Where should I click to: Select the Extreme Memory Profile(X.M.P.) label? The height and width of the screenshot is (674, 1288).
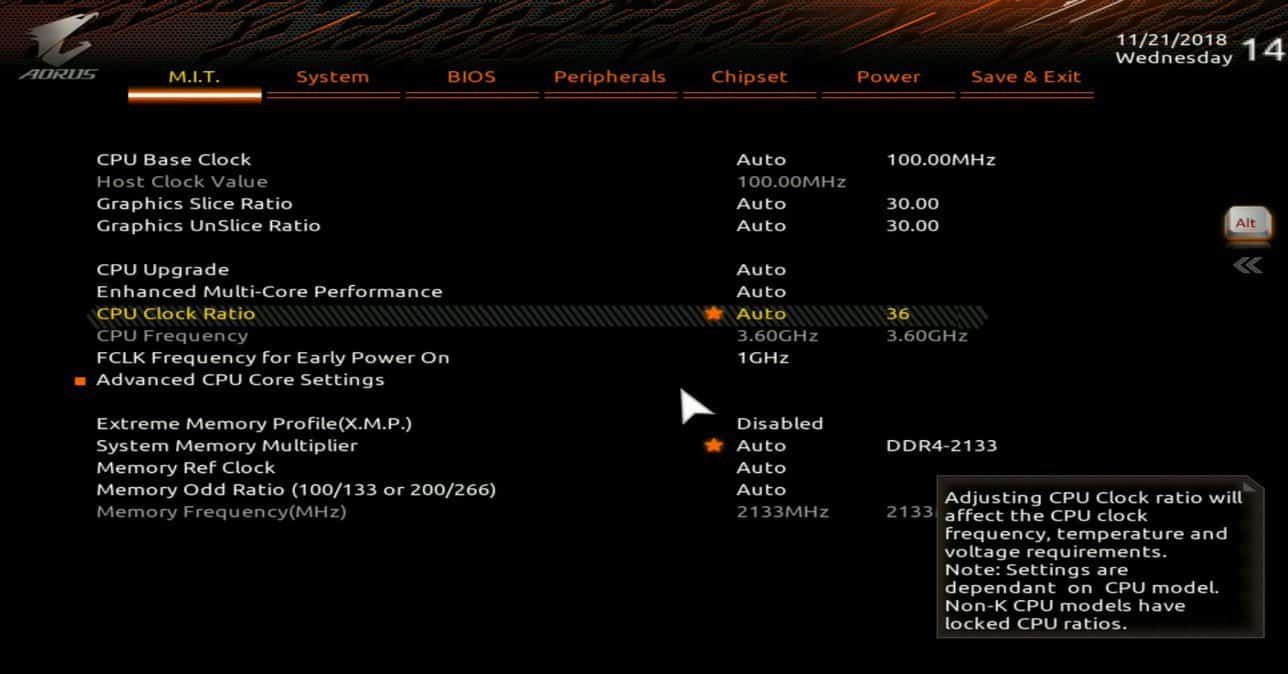pyautogui.click(x=254, y=424)
